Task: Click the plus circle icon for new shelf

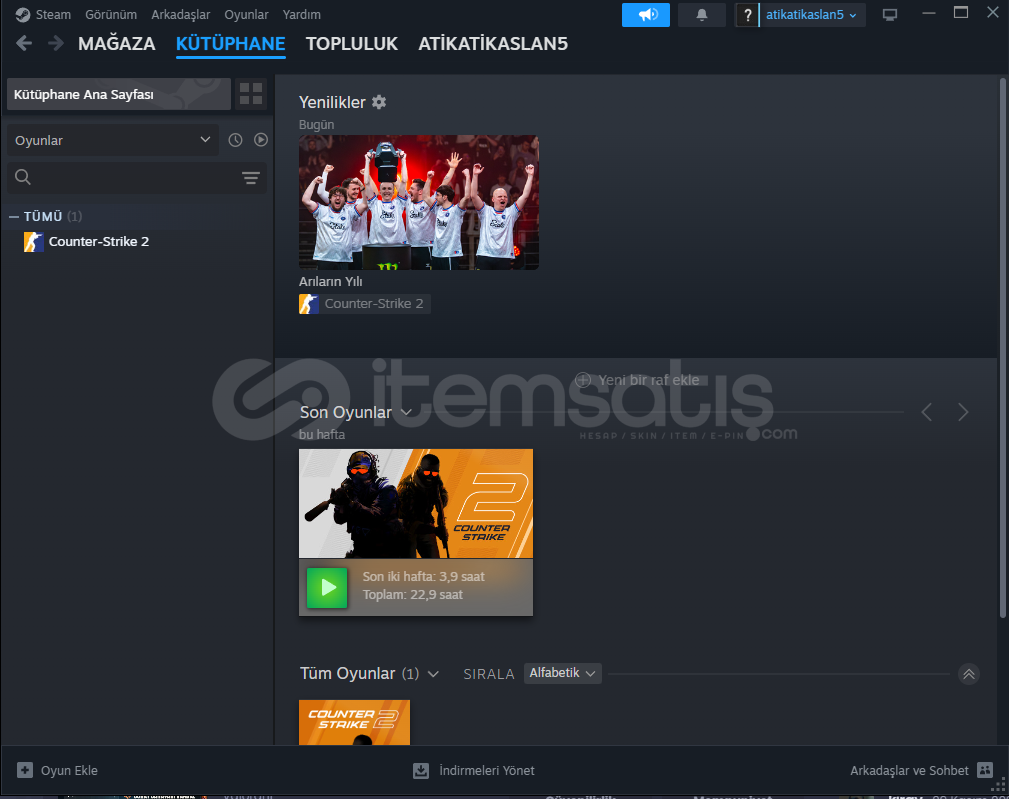Action: click(x=583, y=380)
